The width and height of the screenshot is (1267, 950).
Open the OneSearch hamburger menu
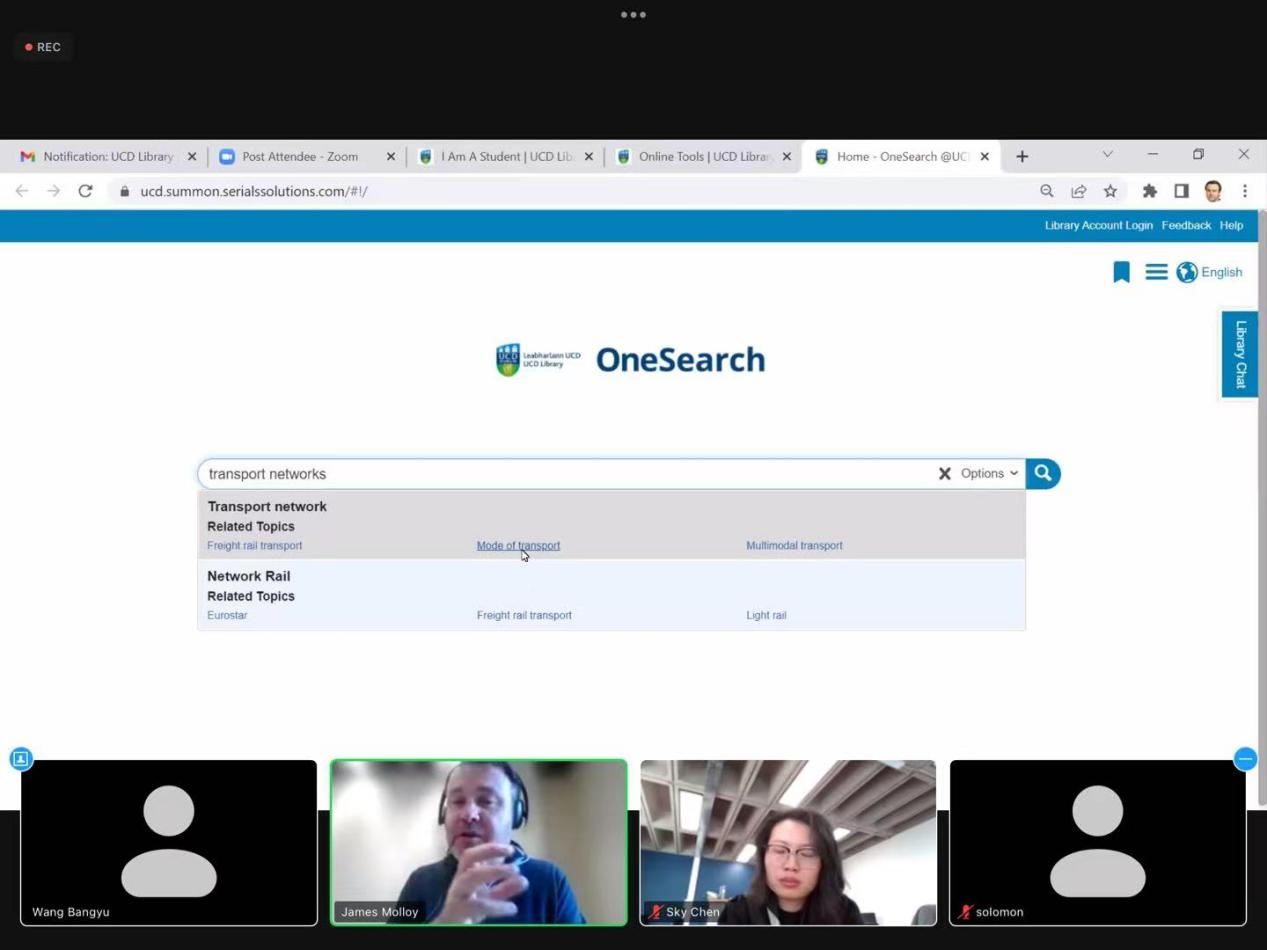coord(1156,272)
